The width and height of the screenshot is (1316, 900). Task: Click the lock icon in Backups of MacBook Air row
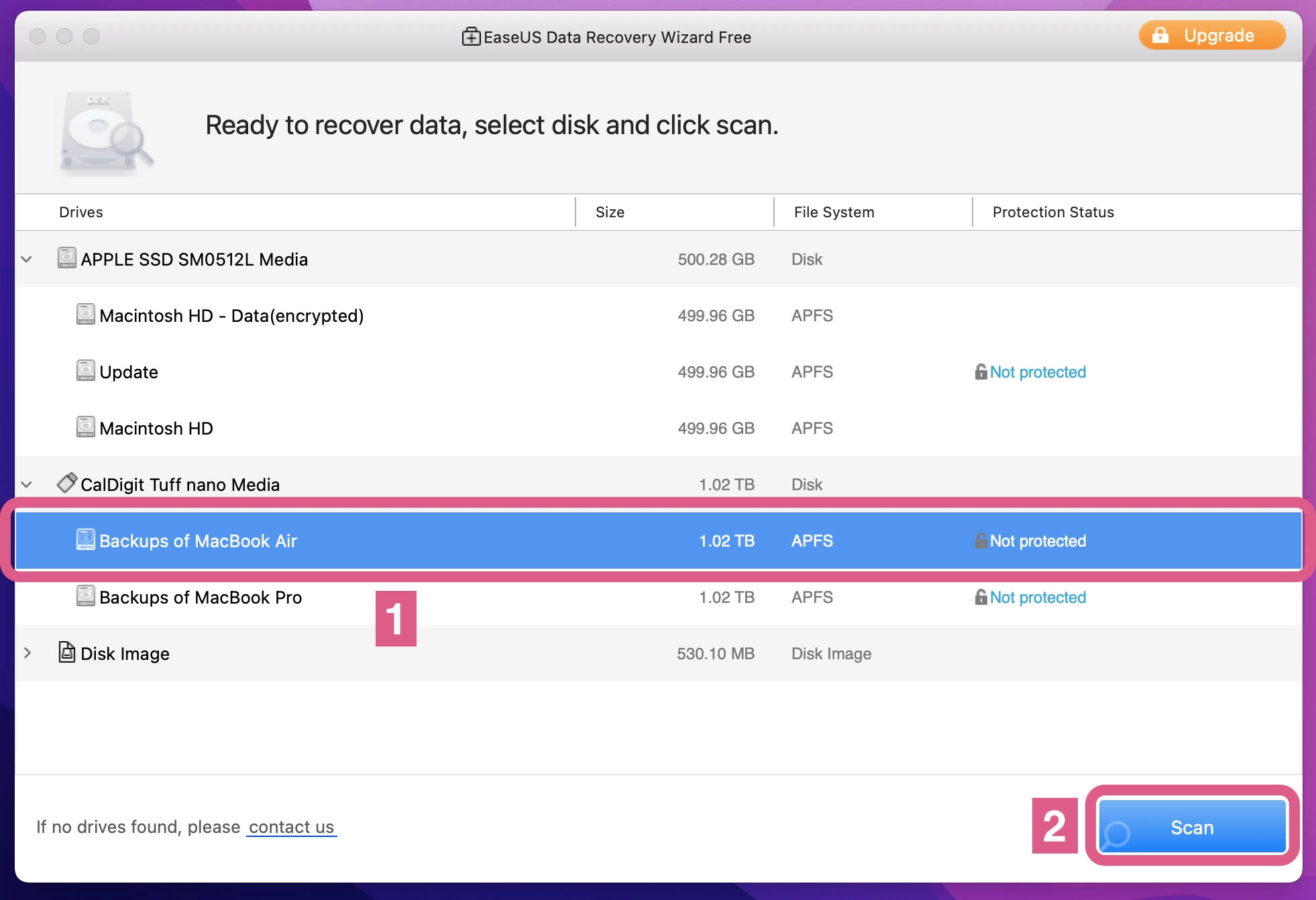[981, 540]
